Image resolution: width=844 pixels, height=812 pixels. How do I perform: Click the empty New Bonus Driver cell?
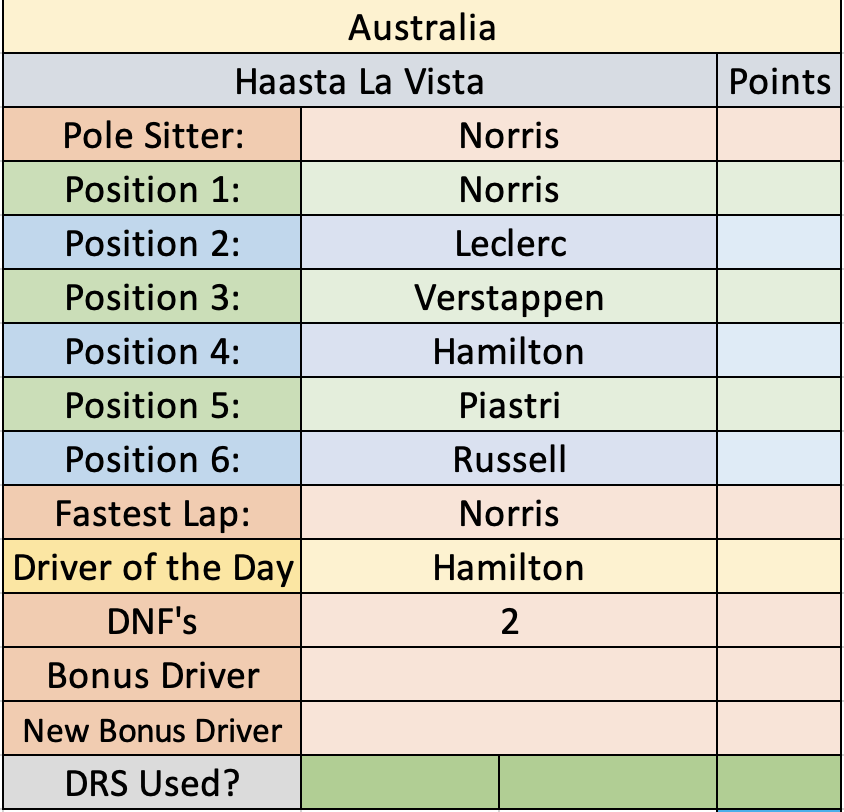[509, 729]
